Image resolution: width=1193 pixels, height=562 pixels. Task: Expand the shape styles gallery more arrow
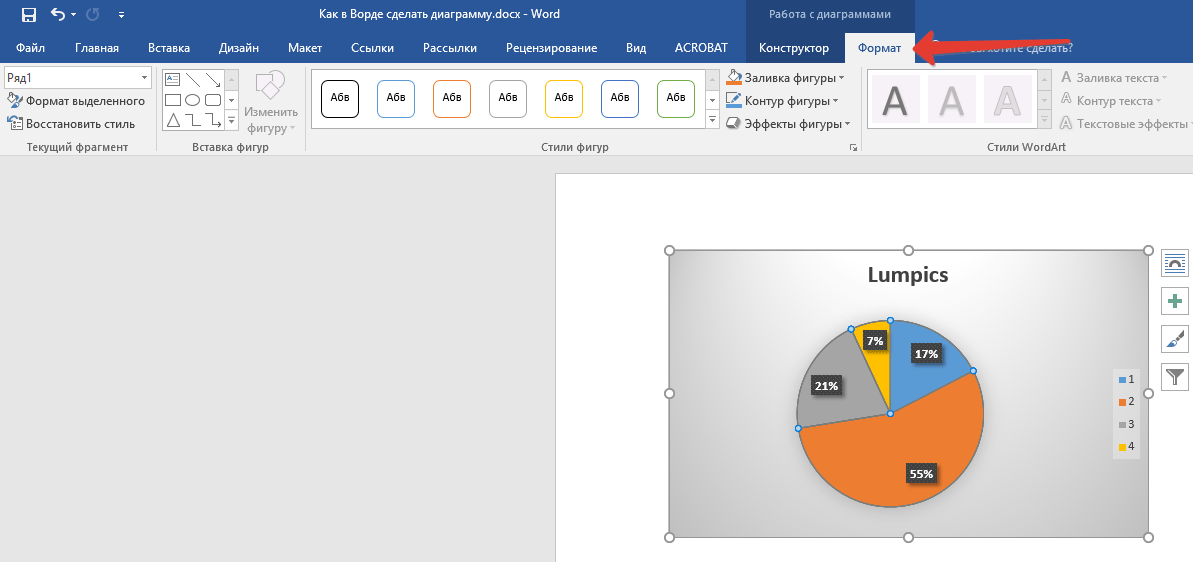pos(713,121)
